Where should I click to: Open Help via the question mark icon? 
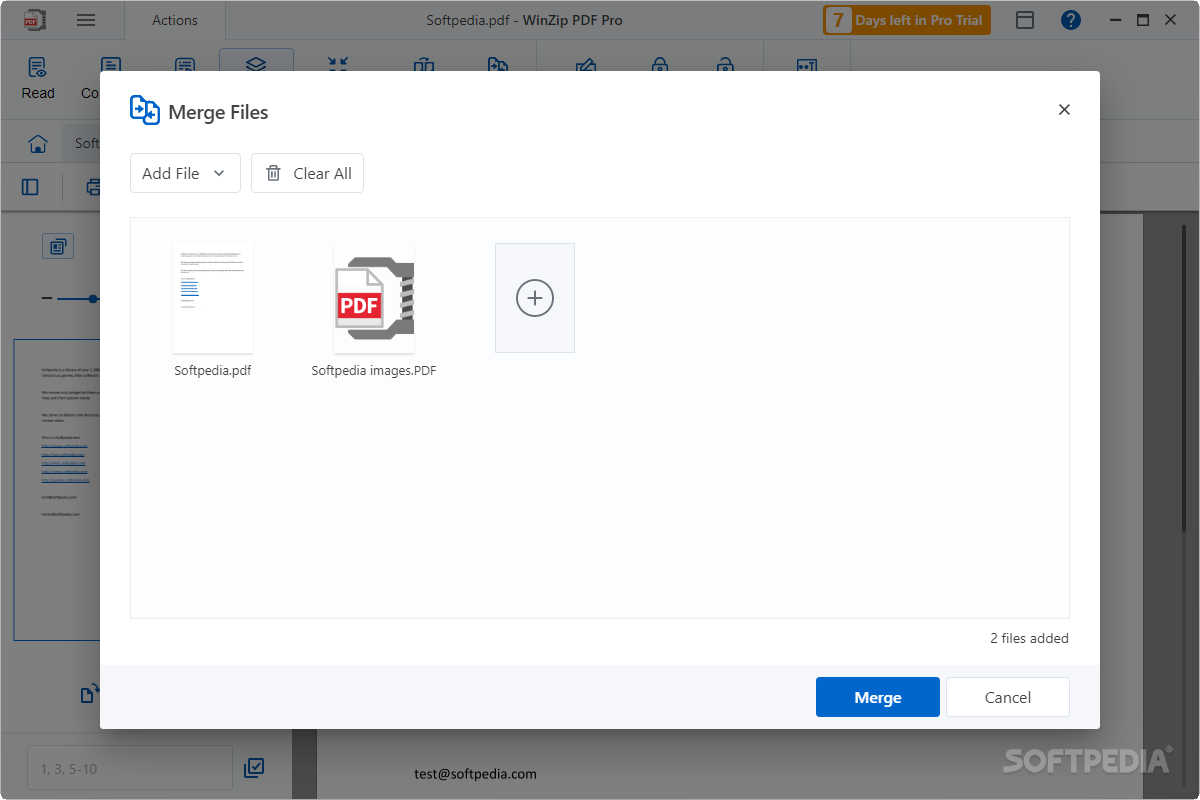click(x=1071, y=20)
